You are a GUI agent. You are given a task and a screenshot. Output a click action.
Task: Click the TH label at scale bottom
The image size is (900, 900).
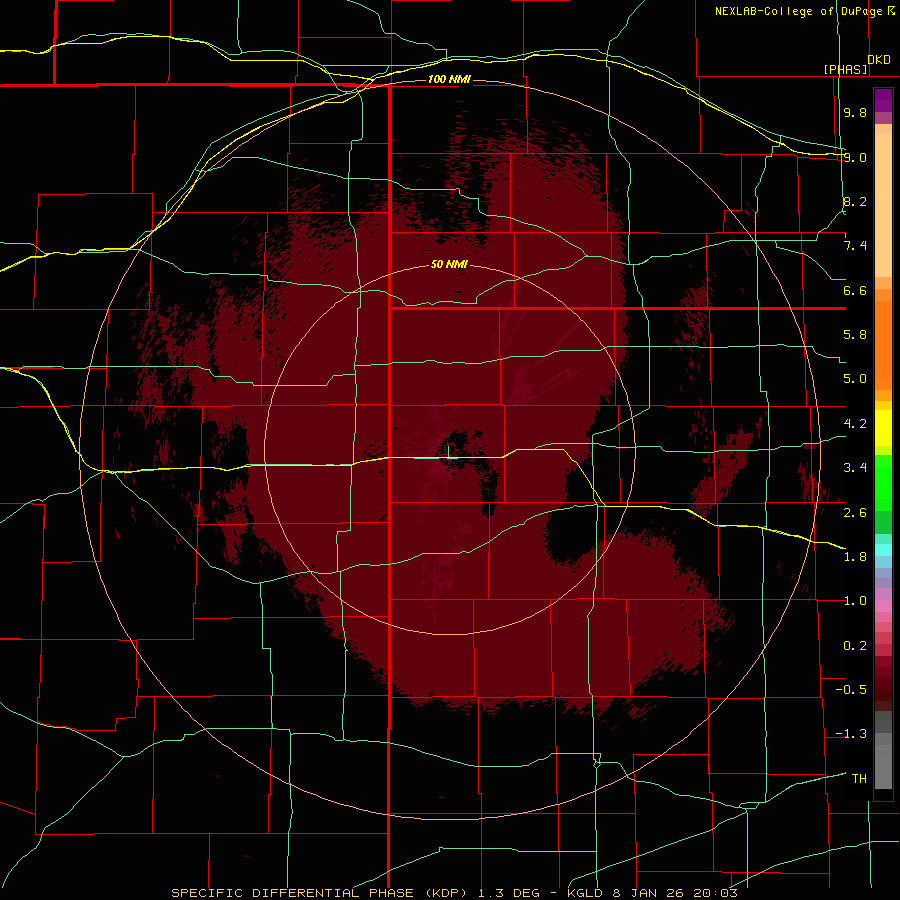pyautogui.click(x=859, y=779)
